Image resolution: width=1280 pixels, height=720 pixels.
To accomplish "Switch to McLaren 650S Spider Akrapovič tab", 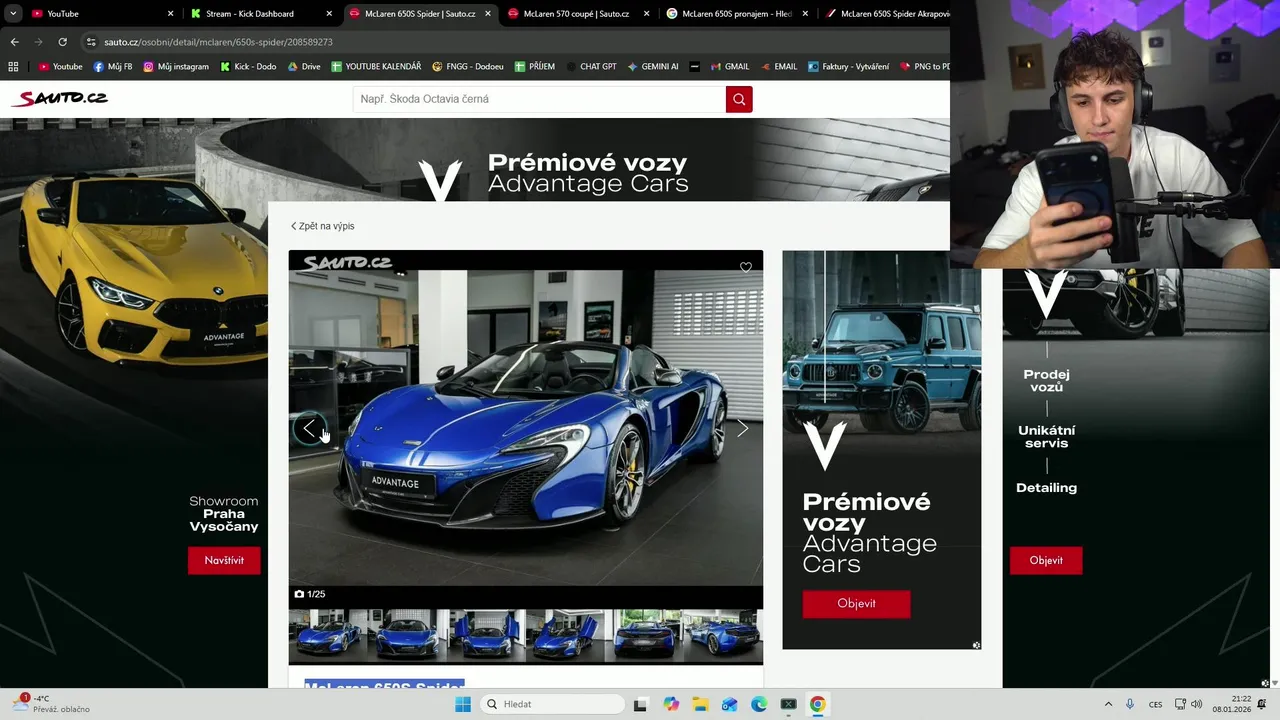I will click(x=885, y=14).
